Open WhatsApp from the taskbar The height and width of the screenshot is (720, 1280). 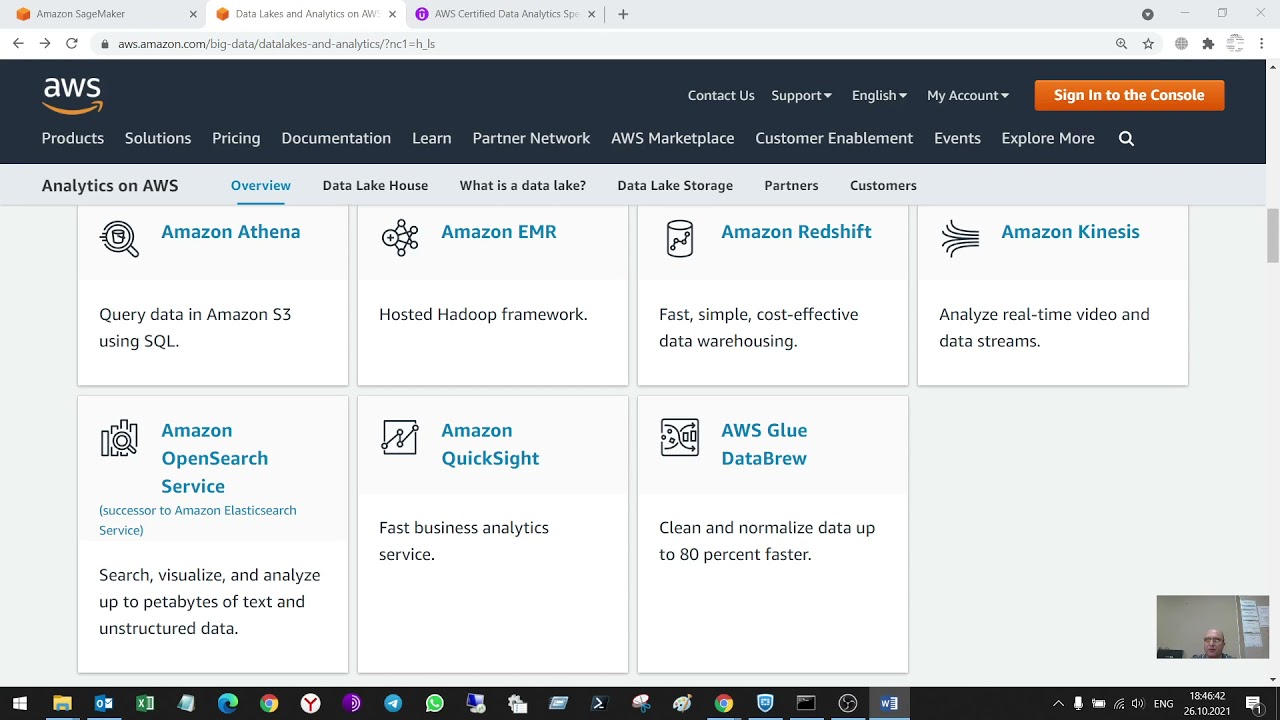point(434,703)
